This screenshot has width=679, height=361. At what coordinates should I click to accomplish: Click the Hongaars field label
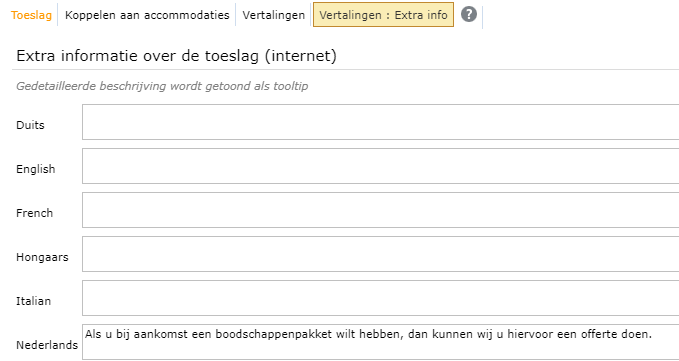point(42,258)
